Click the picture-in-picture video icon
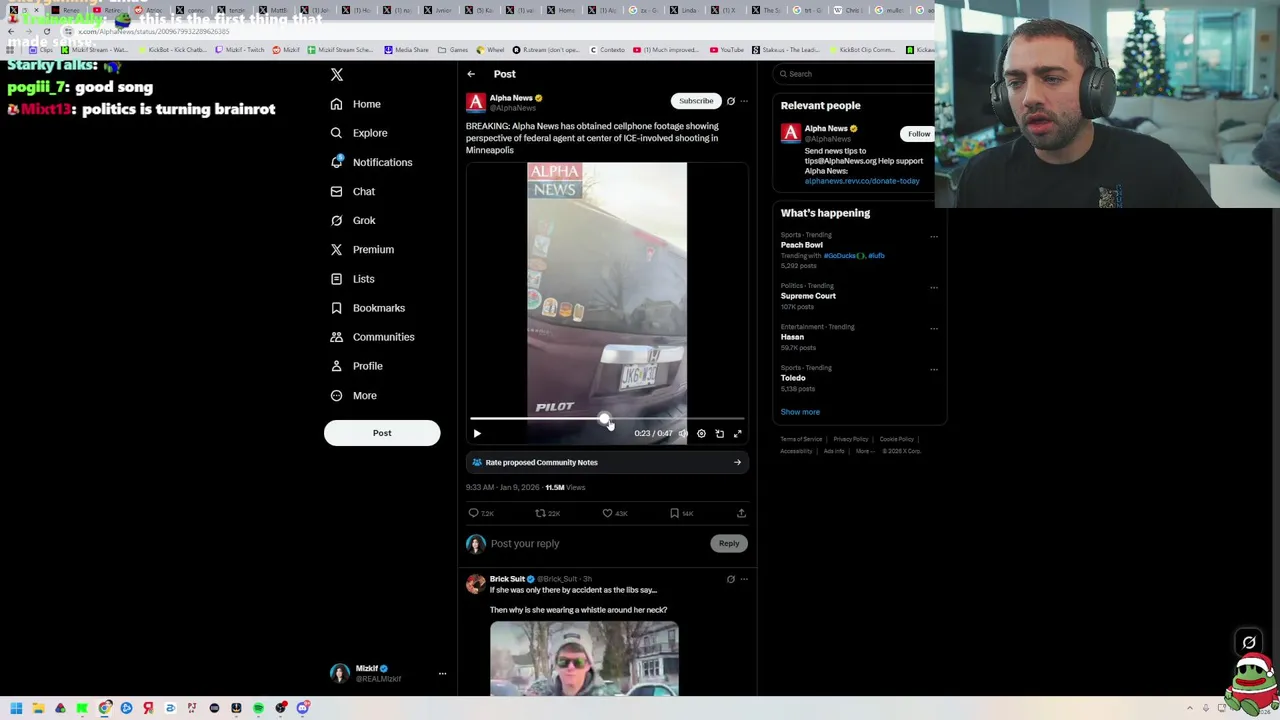This screenshot has width=1280, height=720. pyautogui.click(x=719, y=434)
